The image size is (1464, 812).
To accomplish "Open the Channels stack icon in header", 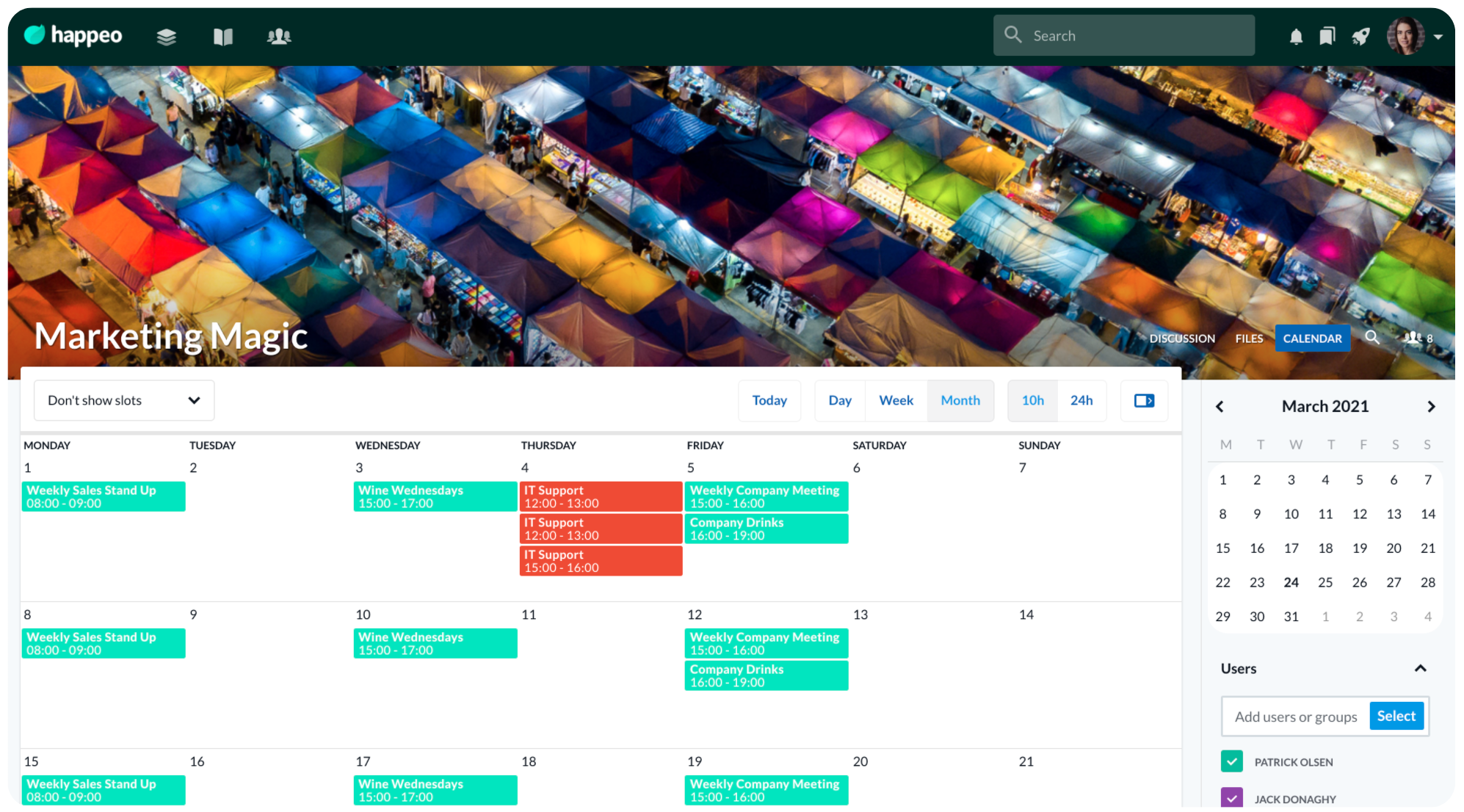I will point(167,36).
